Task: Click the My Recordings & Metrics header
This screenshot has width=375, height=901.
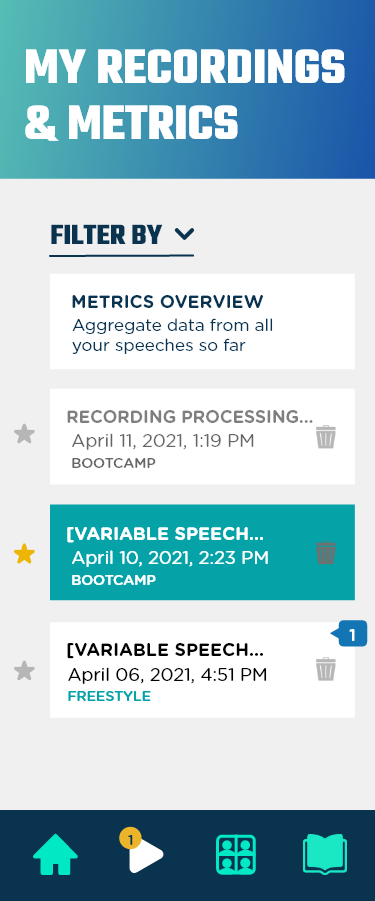Action: tap(185, 95)
